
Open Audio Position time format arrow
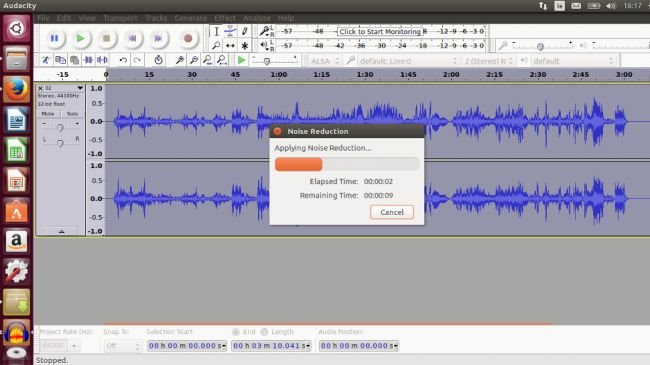pos(396,346)
